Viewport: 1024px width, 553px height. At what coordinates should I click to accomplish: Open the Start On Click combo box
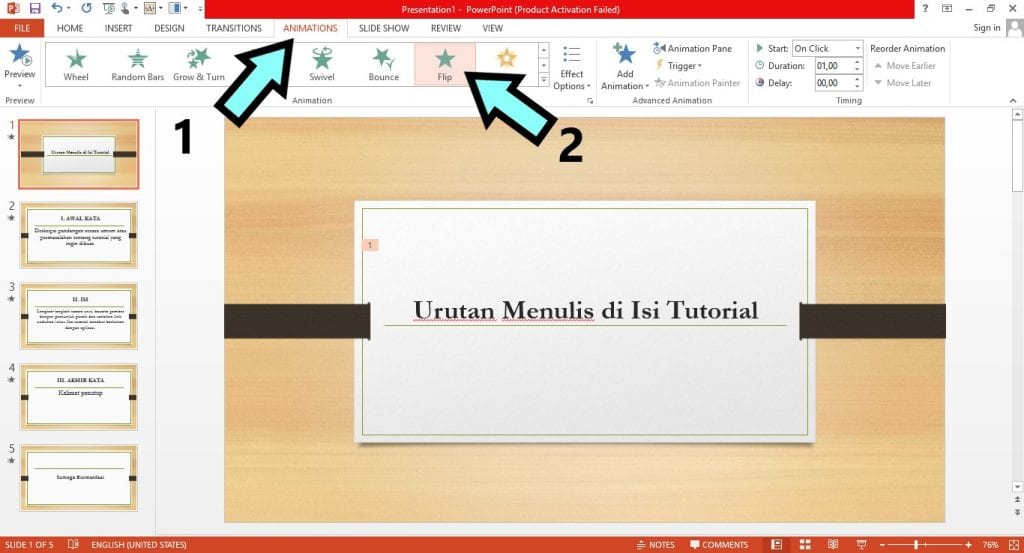point(827,48)
